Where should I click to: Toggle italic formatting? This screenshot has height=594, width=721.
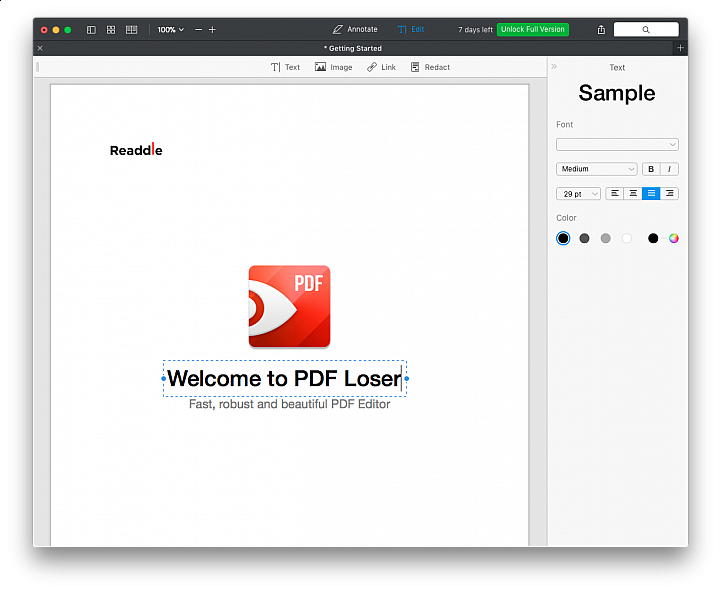coord(670,169)
